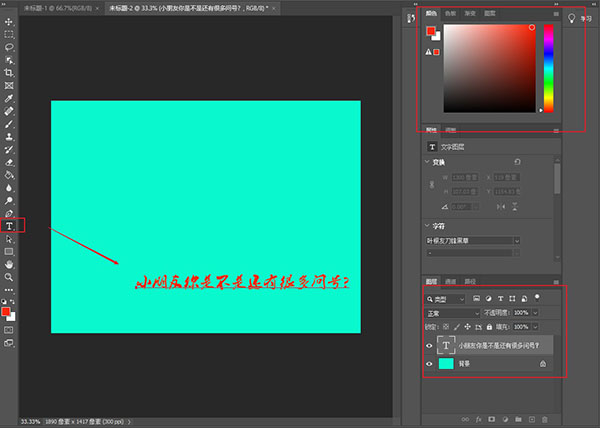Hide the text layer via eye icon

click(429, 345)
